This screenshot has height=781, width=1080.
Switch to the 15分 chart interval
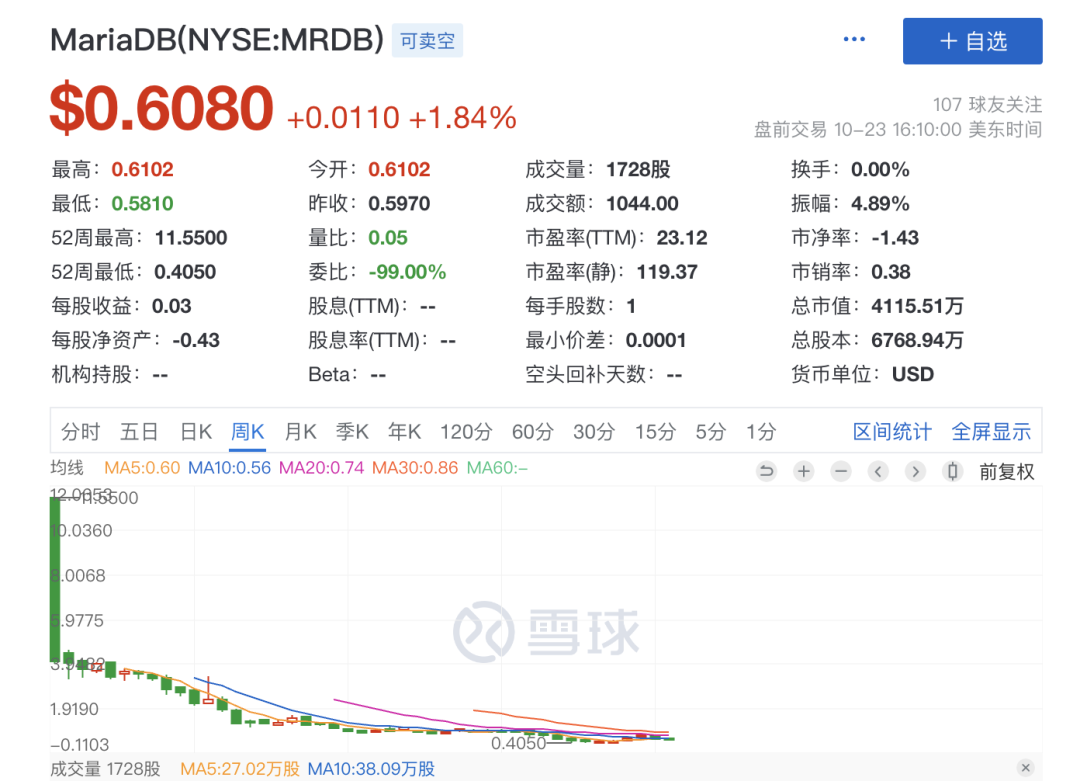[655, 432]
